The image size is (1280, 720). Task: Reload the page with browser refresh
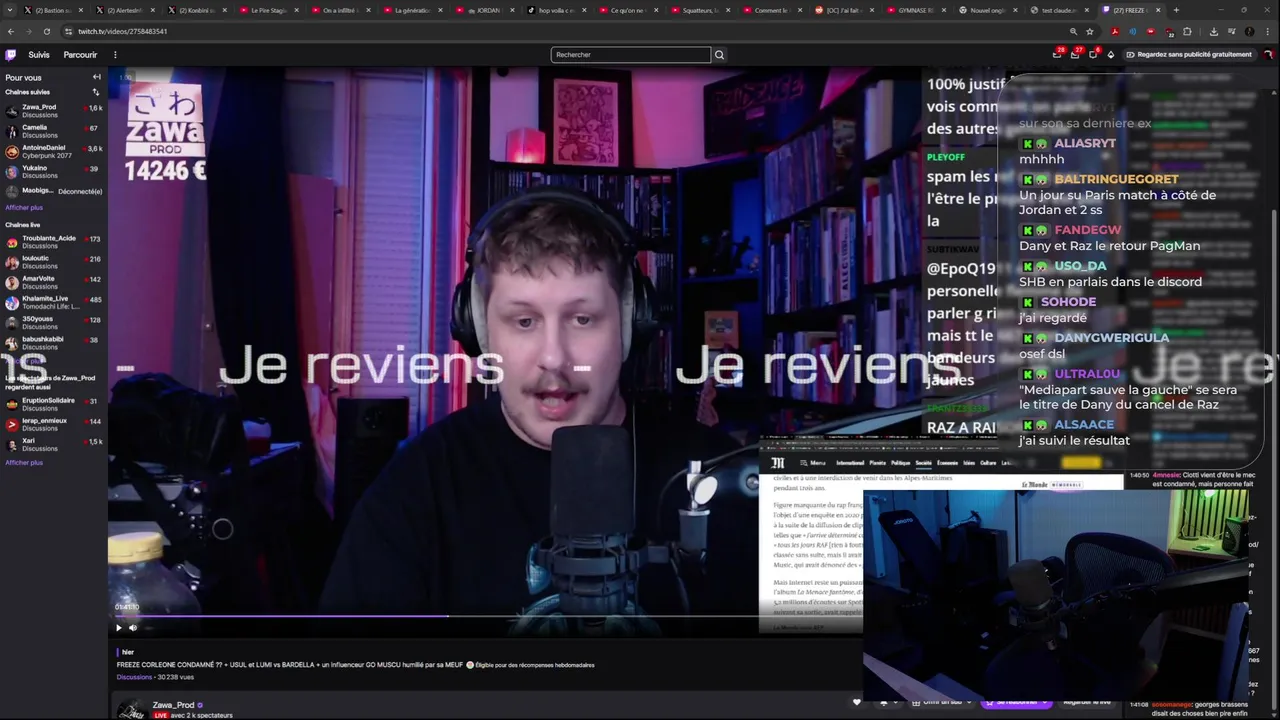(46, 31)
